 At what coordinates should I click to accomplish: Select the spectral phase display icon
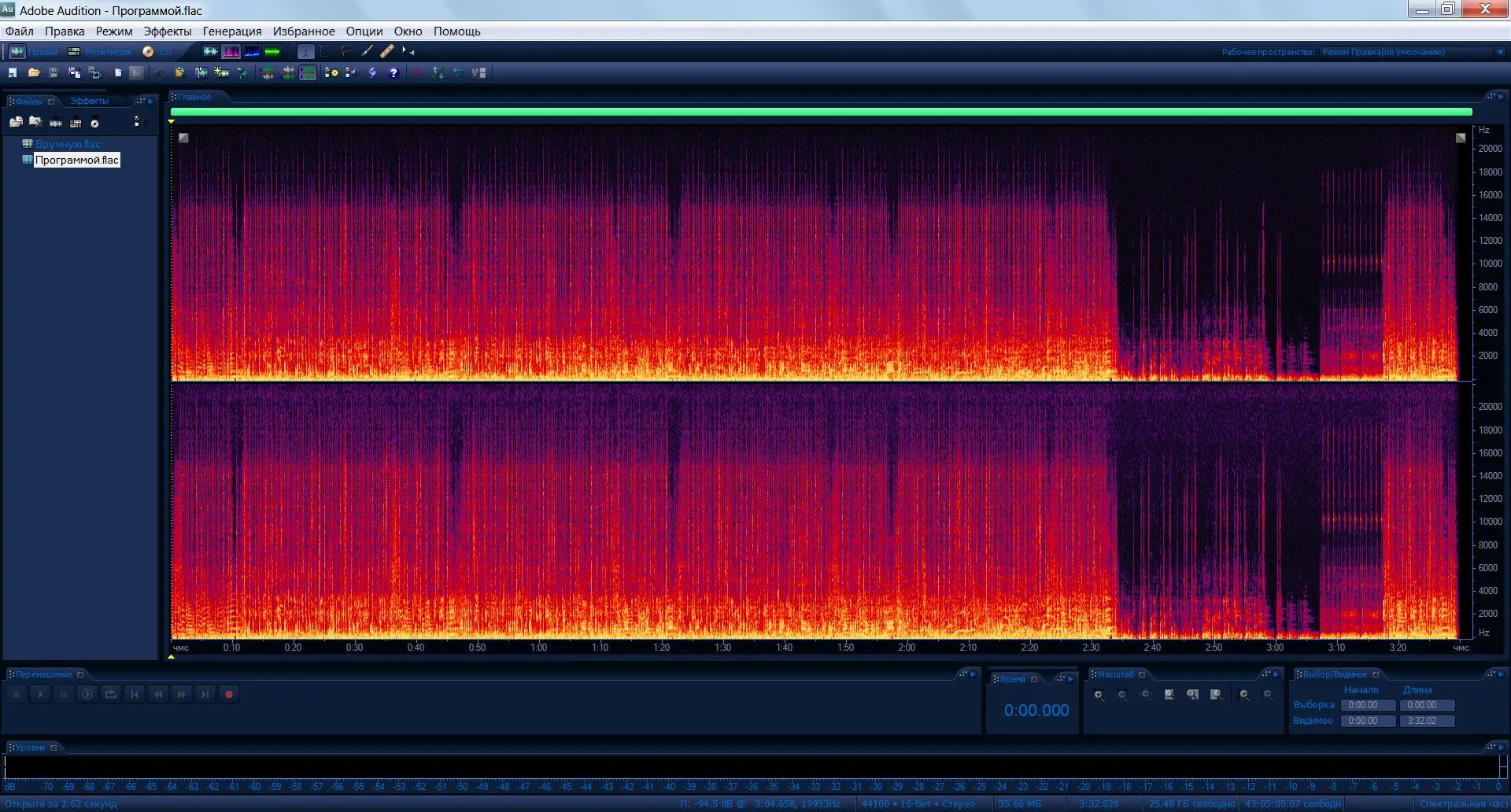272,52
